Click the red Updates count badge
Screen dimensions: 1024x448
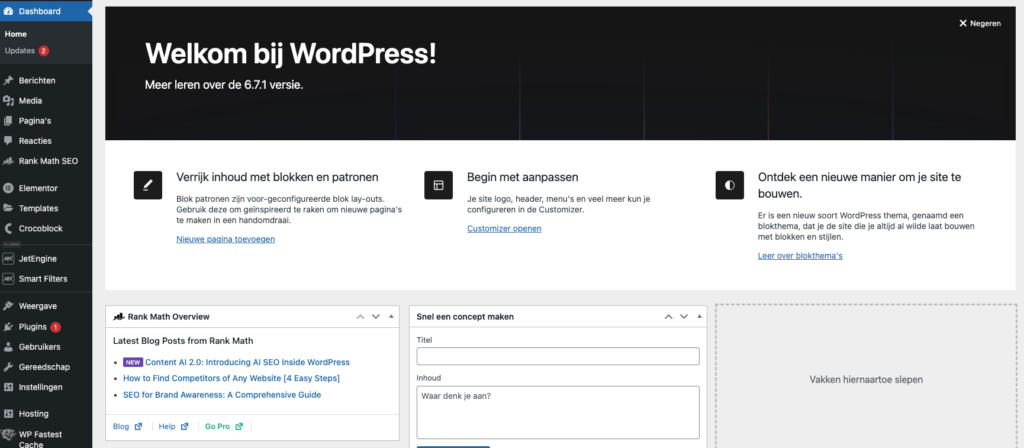[x=44, y=51]
